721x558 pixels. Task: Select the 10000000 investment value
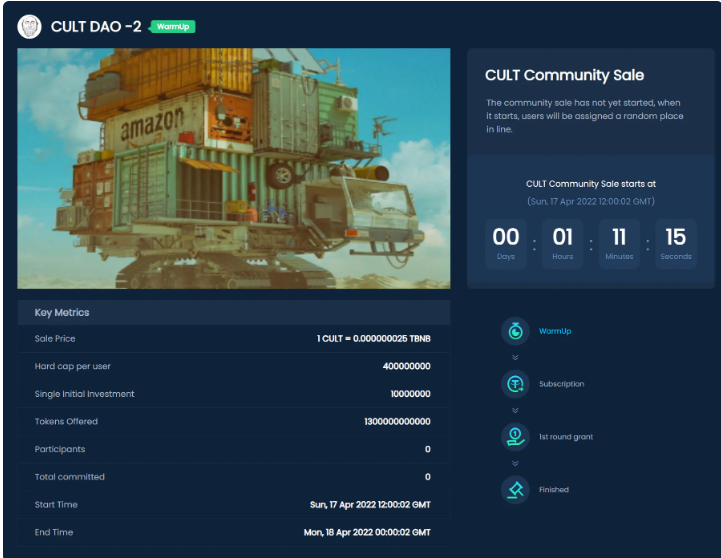coord(411,394)
